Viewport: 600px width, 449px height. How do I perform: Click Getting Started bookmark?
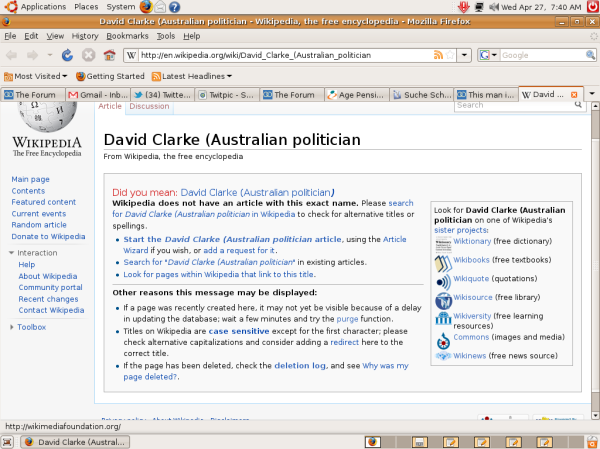click(110, 76)
